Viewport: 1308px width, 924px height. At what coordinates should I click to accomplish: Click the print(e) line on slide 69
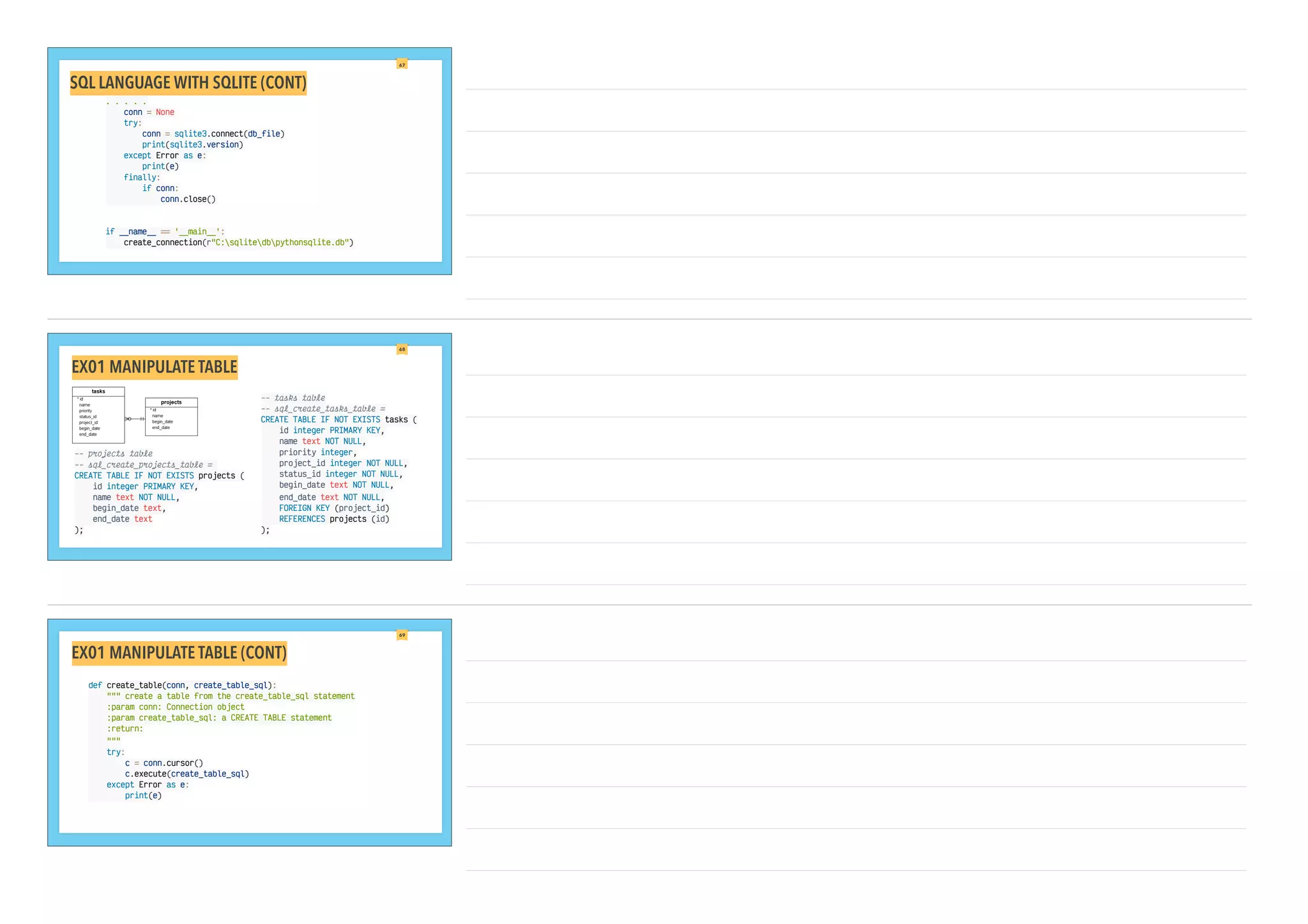point(144,796)
